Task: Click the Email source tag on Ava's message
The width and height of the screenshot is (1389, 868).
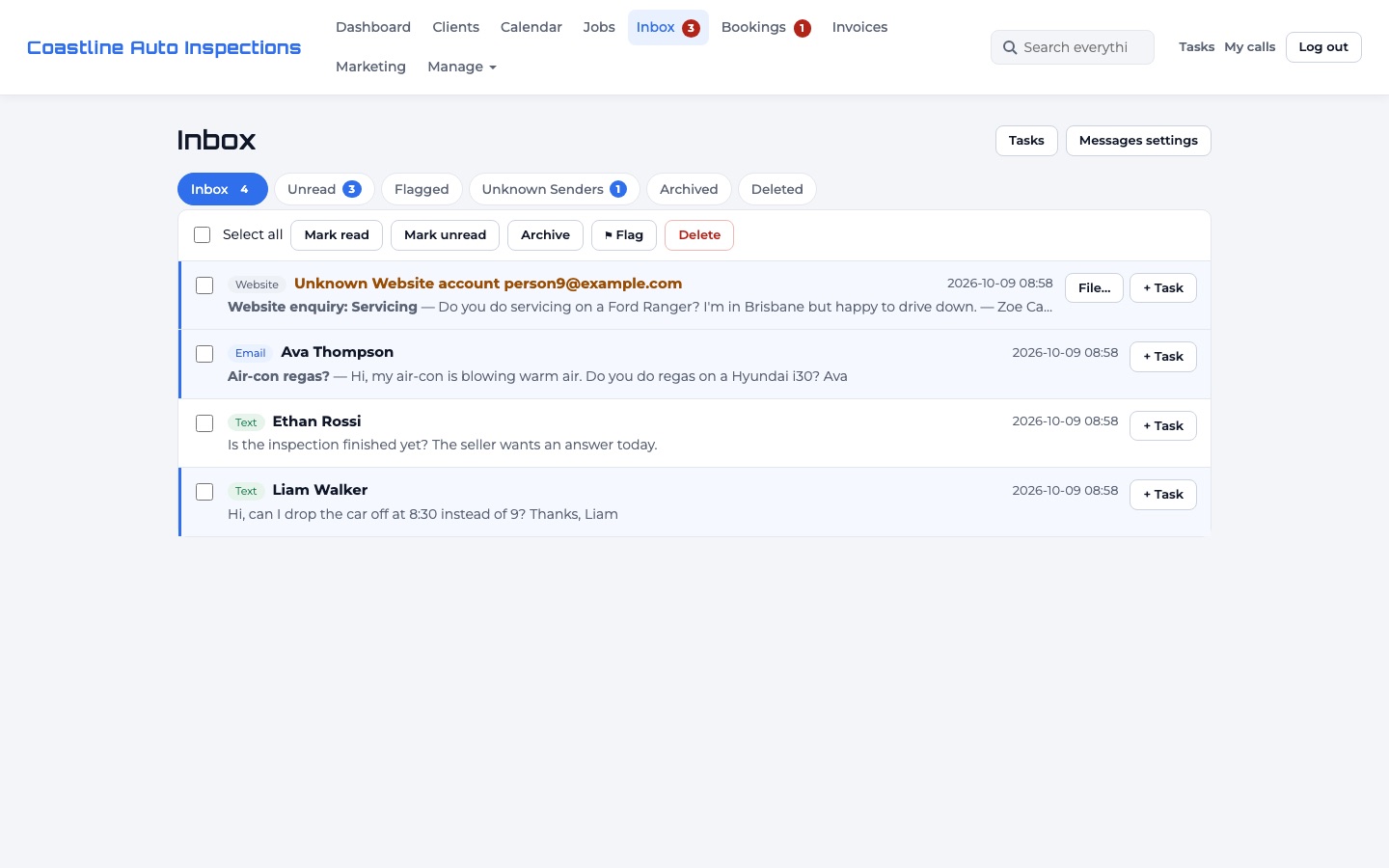Action: (250, 353)
